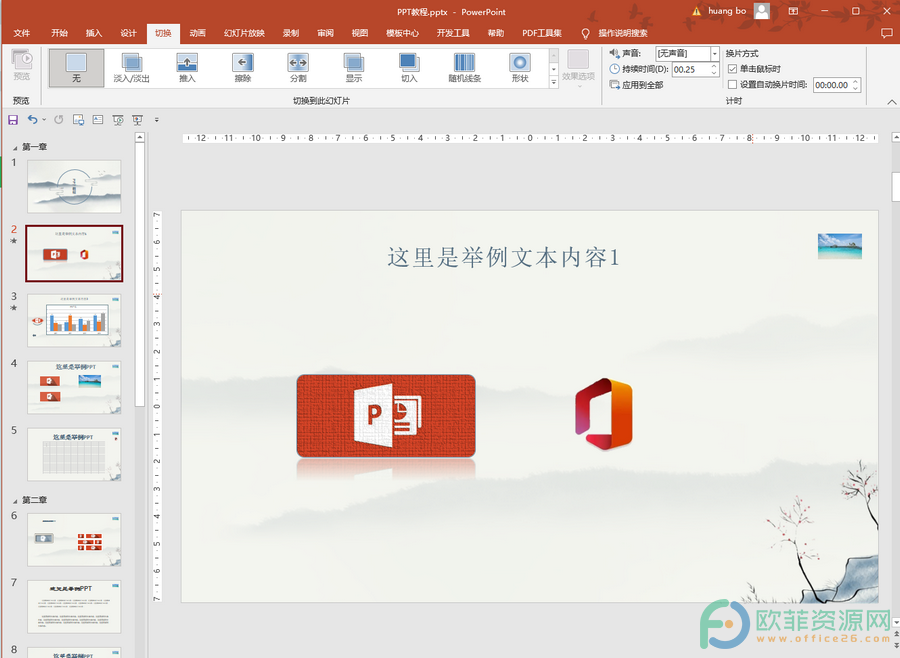
Task: Apply the 切入 cut transition
Action: point(409,68)
